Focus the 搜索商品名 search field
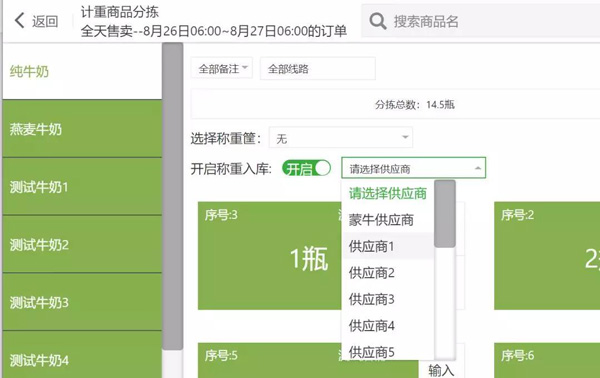The image size is (600, 378). pyautogui.click(x=494, y=21)
